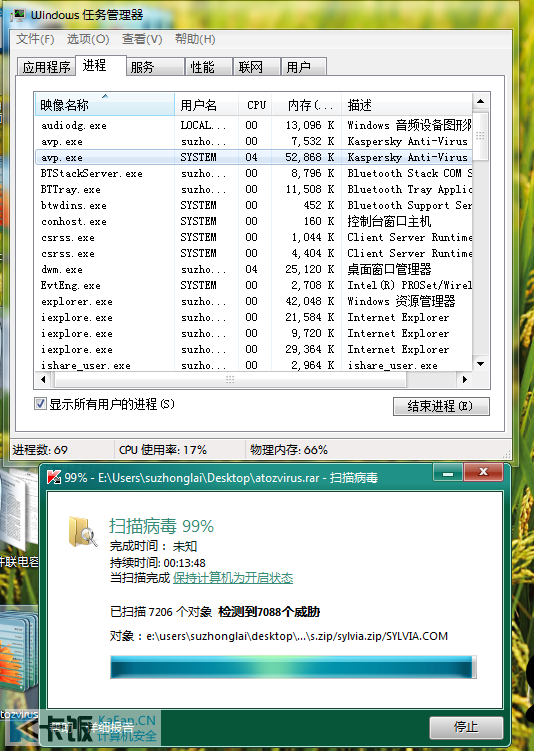This screenshot has height=751, width=534.
Task: Click the process list down scroll arrow
Action: click(x=480, y=364)
